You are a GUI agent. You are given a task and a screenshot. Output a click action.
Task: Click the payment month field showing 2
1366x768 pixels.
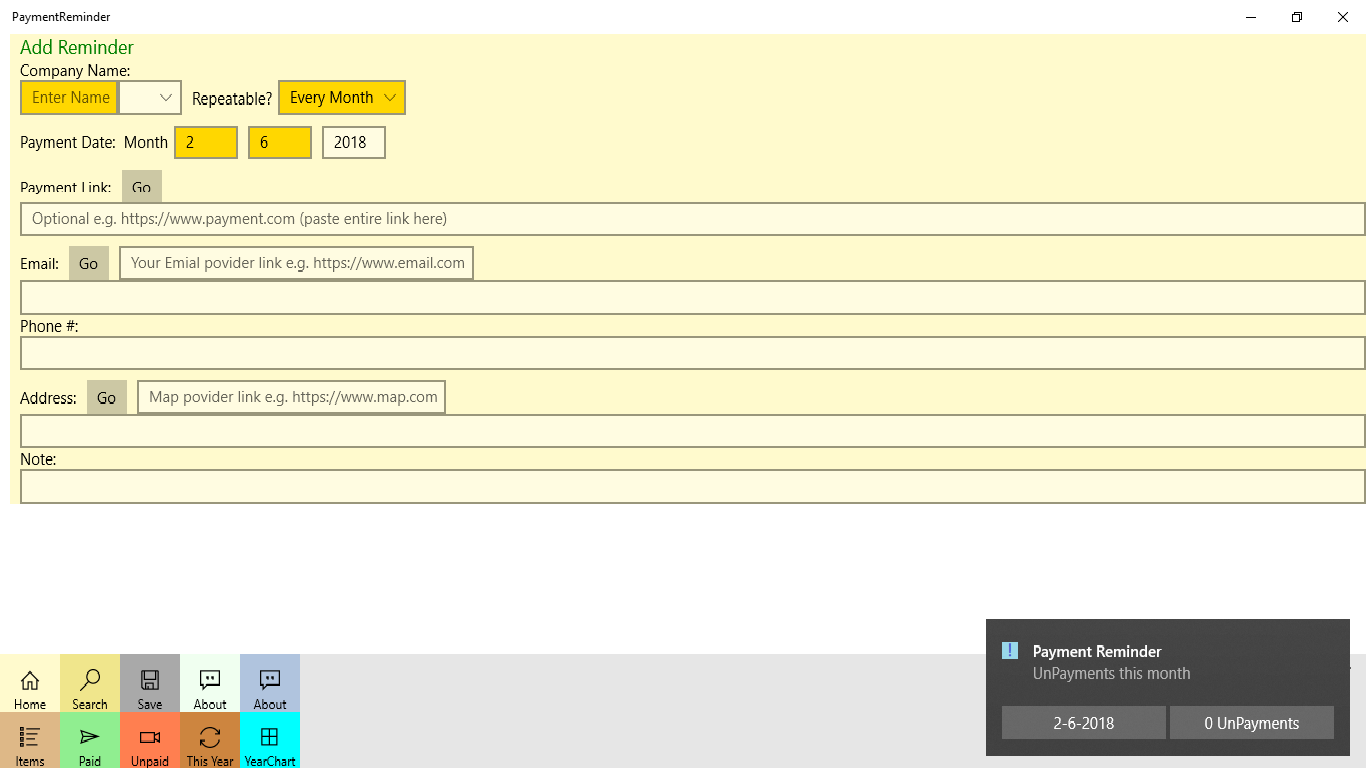tap(206, 142)
